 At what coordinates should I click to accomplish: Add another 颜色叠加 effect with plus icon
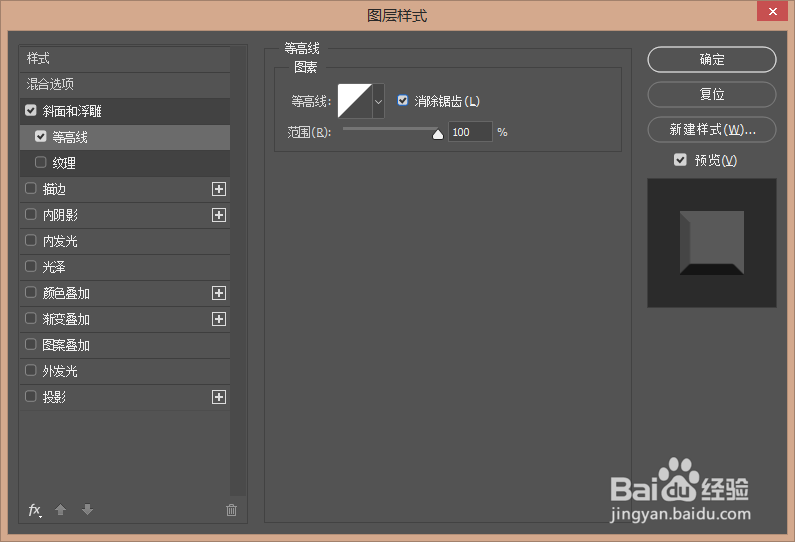coord(219,293)
